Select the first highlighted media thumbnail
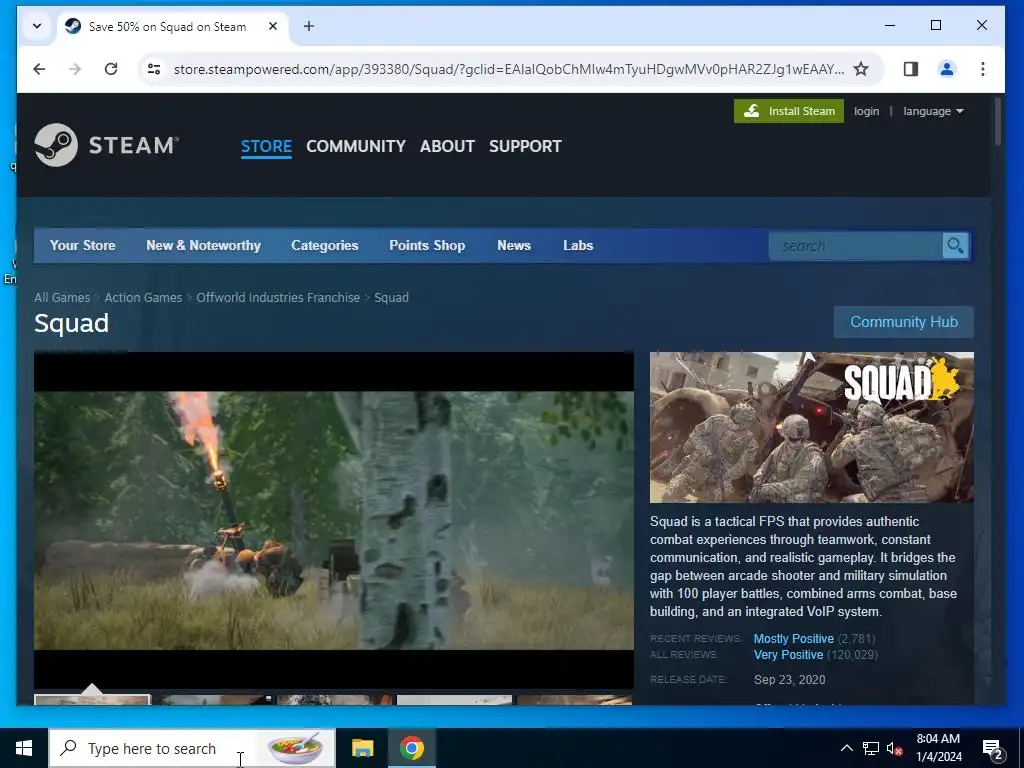 pyautogui.click(x=92, y=700)
